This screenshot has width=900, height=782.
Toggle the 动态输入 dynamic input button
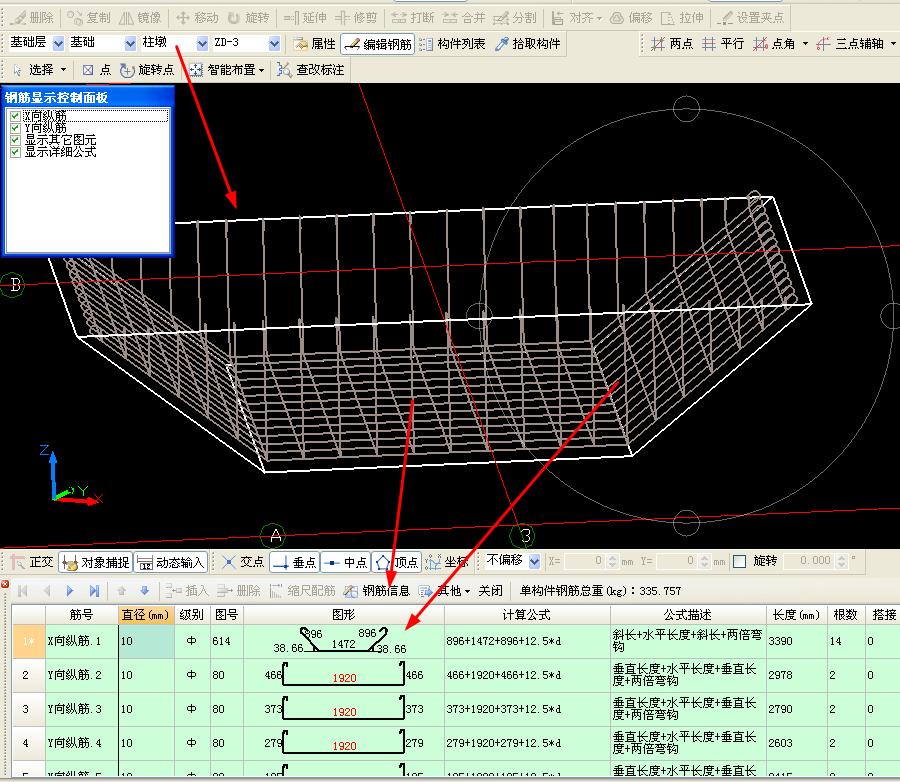coord(171,562)
